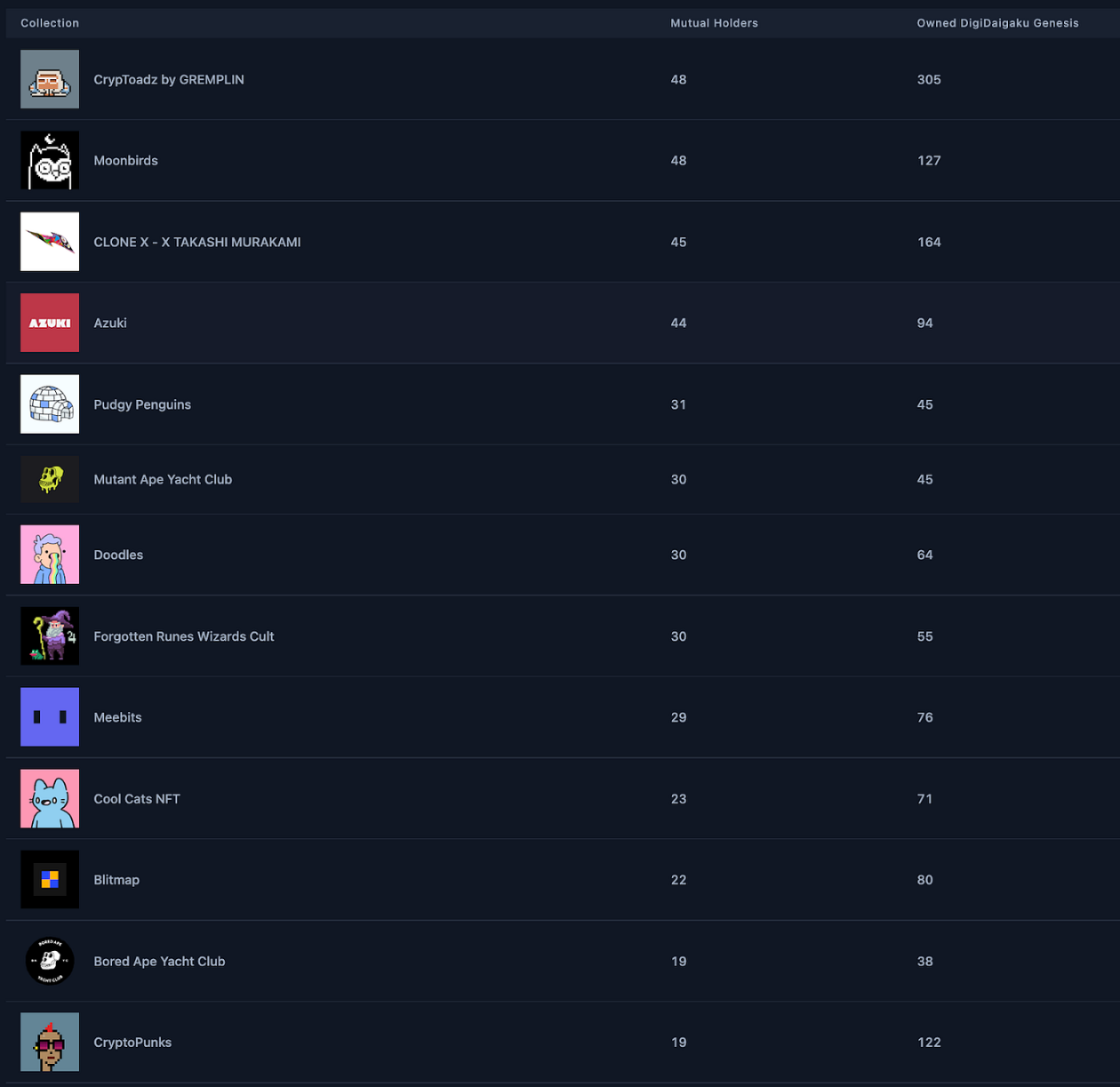
Task: Click the blue Meebits face icon
Action: [x=50, y=717]
